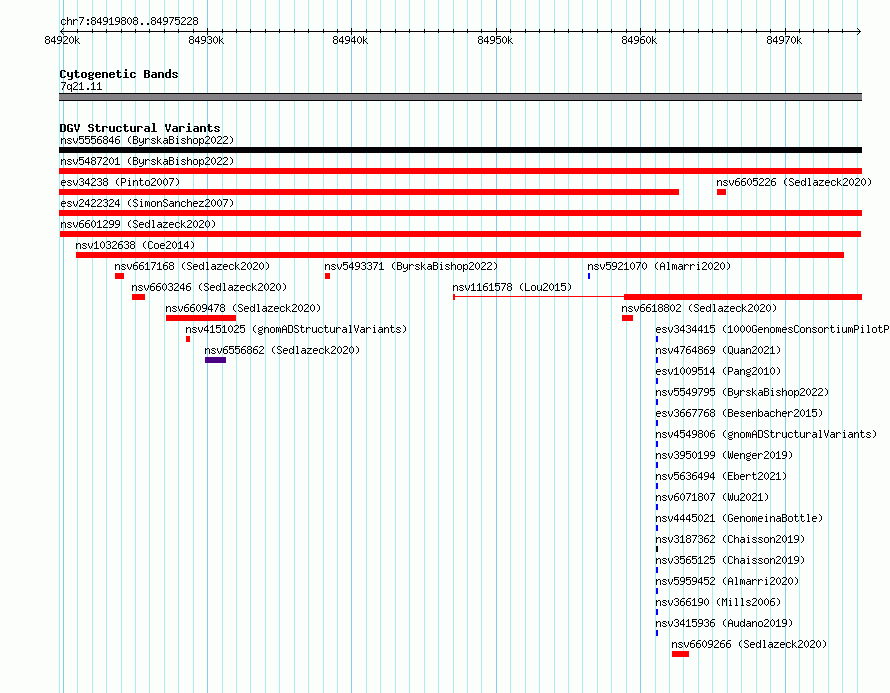Click the 84920k ruler position label
The height and width of the screenshot is (693, 890).
(x=62, y=40)
